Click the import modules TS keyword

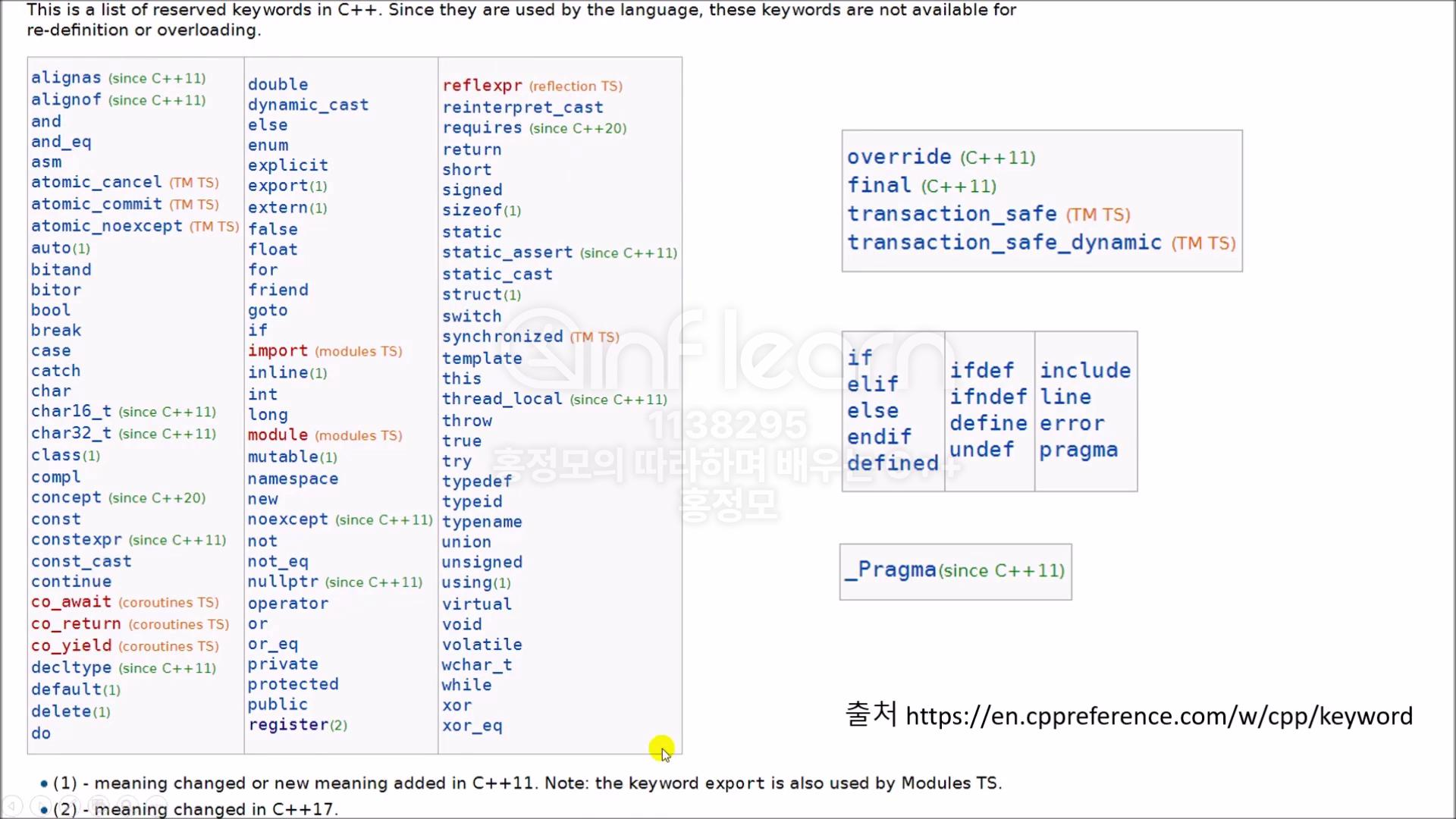pyautogui.click(x=278, y=350)
